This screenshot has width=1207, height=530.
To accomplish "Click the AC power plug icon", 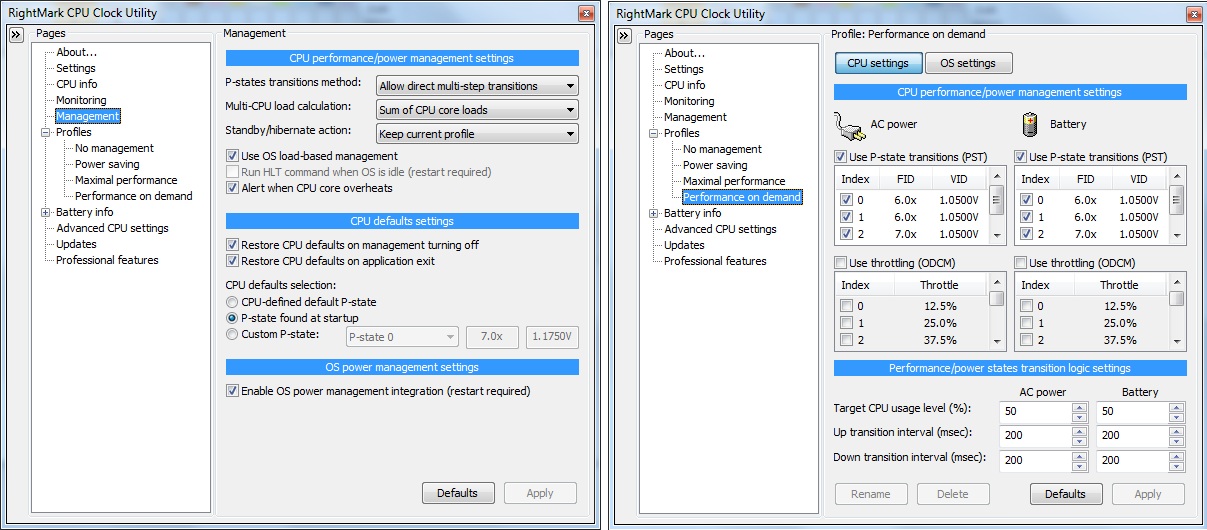I will pos(847,126).
